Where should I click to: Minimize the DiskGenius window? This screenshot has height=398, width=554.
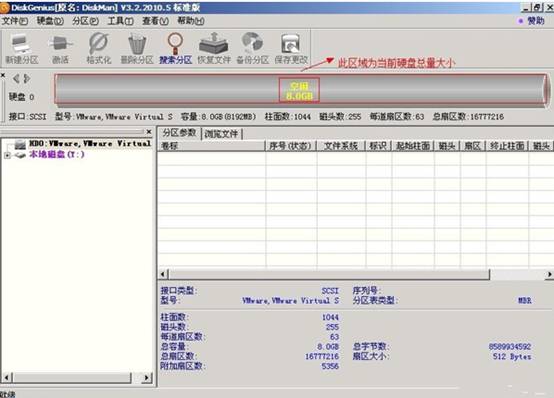click(526, 7)
